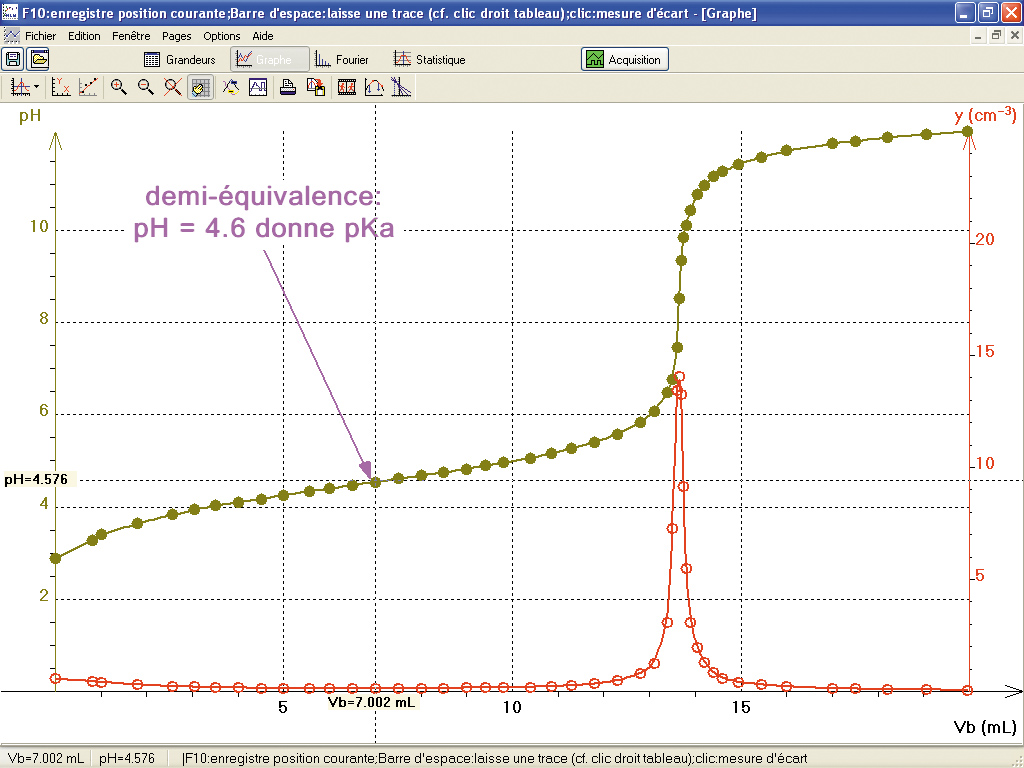Copy the graph to clipboard icon

316,87
